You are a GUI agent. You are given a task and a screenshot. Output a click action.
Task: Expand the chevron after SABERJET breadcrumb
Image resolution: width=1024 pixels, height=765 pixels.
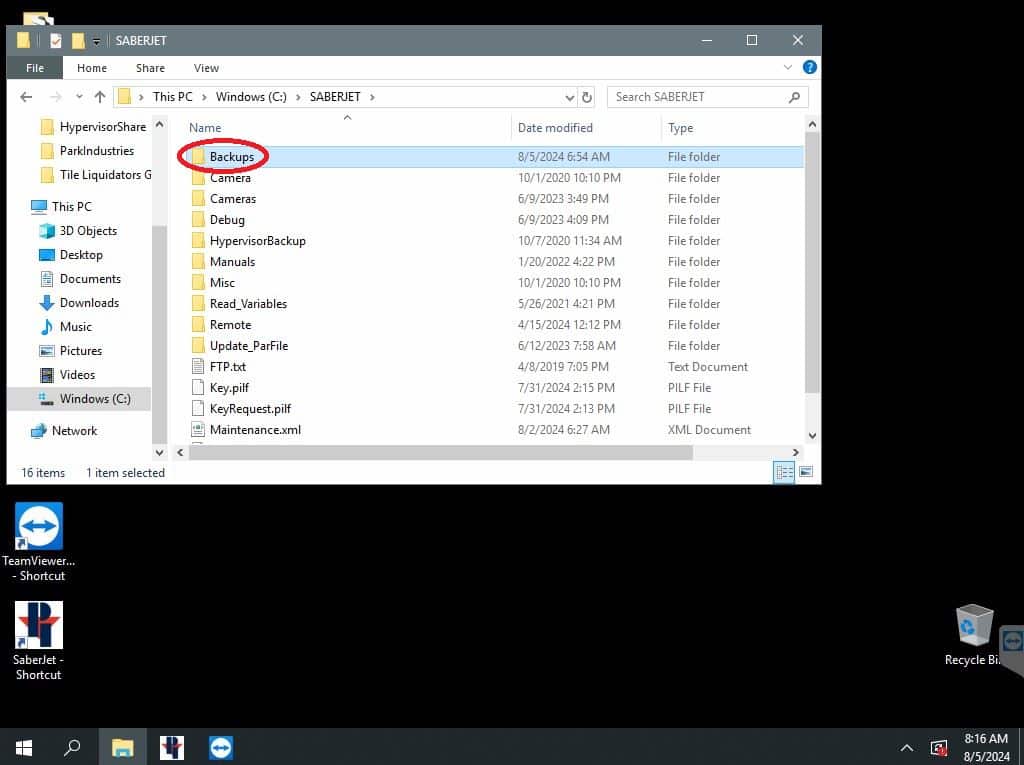372,97
